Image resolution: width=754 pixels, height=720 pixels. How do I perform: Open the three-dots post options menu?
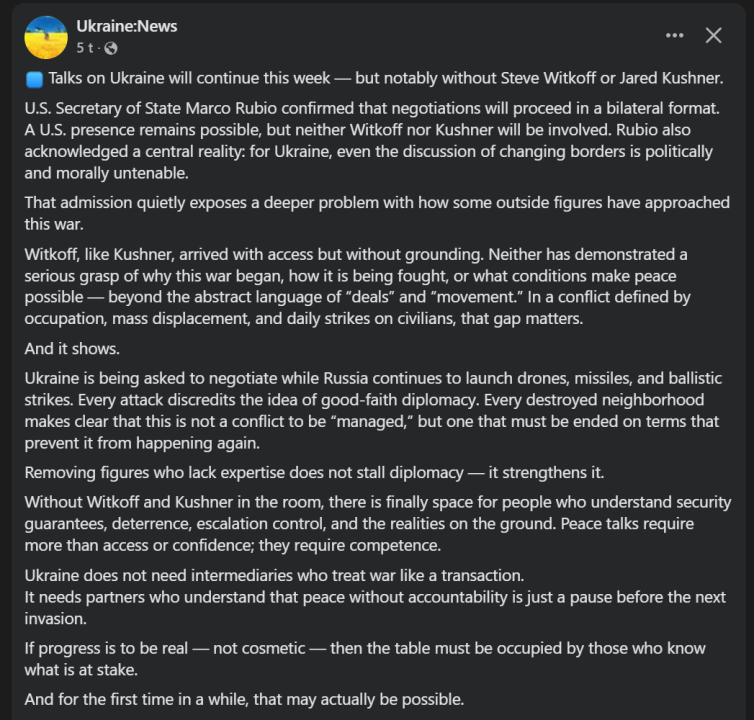click(x=675, y=35)
